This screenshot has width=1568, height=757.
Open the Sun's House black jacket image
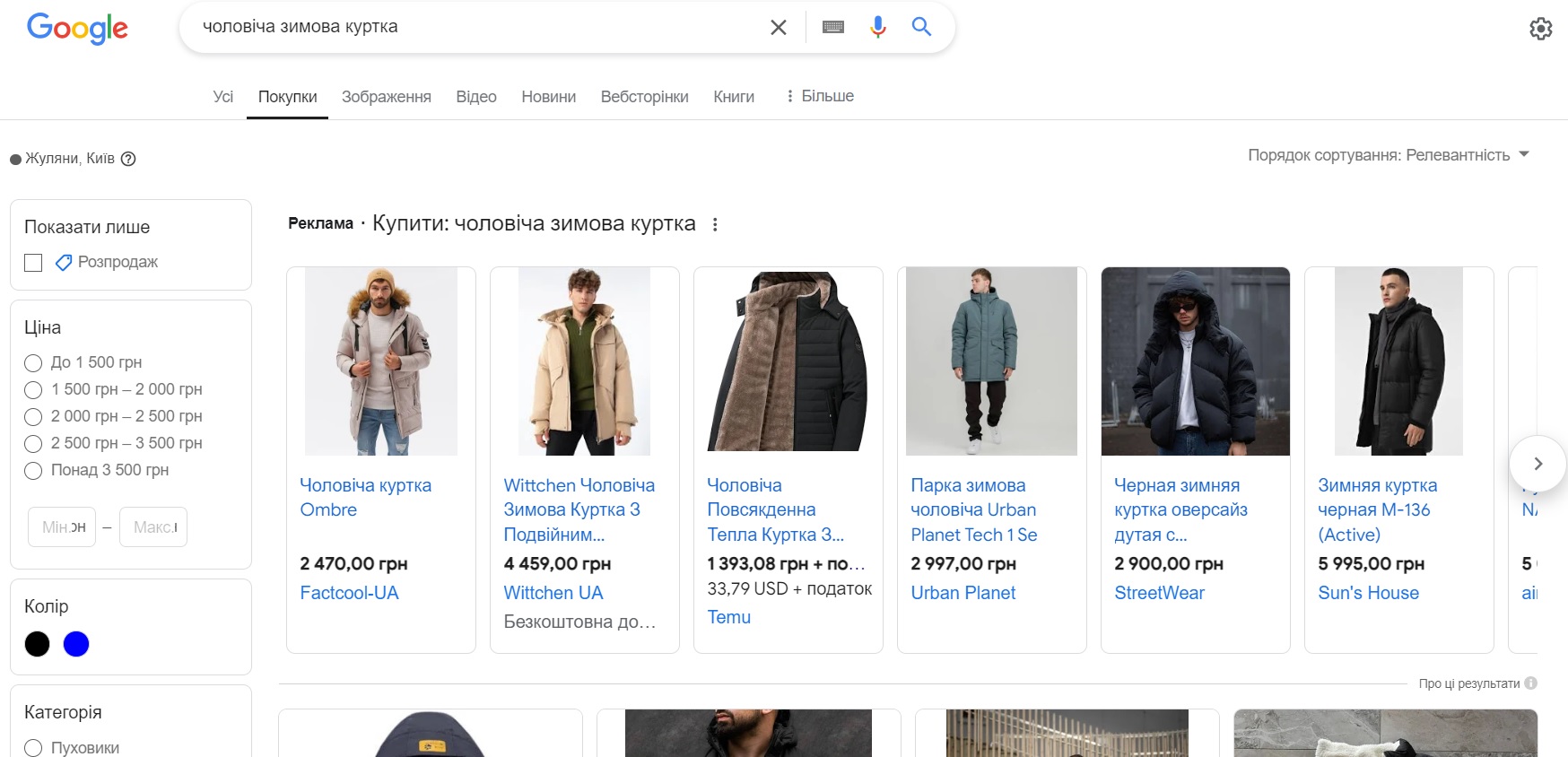click(1398, 361)
